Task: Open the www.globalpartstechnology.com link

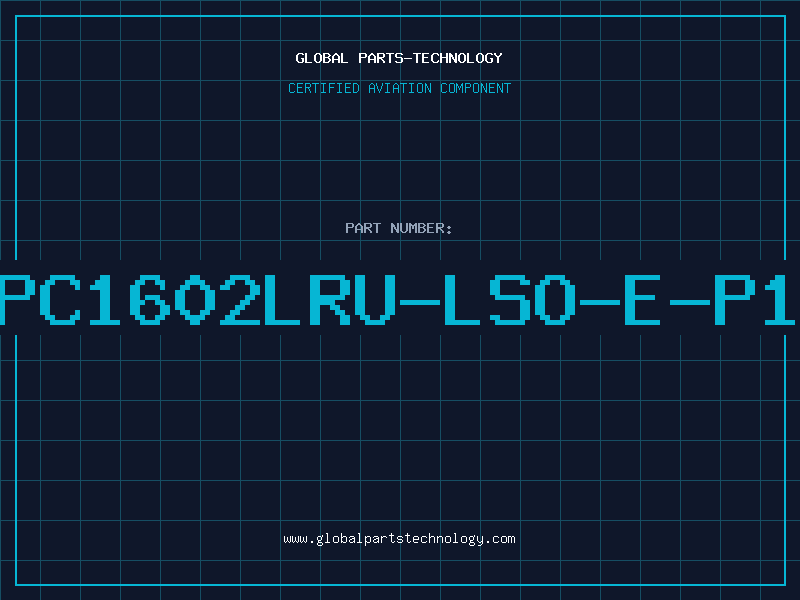Action: pos(399,539)
